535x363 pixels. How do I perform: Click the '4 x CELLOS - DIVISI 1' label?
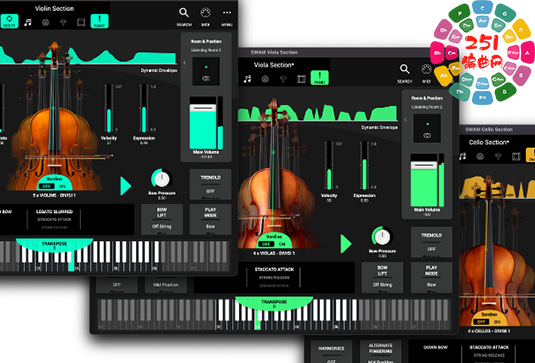pyautogui.click(x=489, y=331)
